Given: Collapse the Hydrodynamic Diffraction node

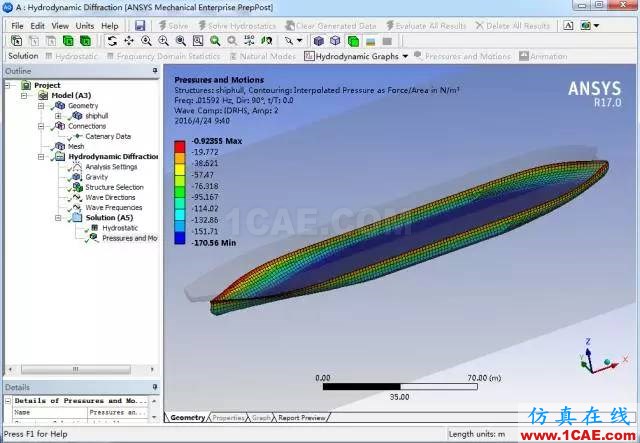Looking at the screenshot, I should coord(41,157).
